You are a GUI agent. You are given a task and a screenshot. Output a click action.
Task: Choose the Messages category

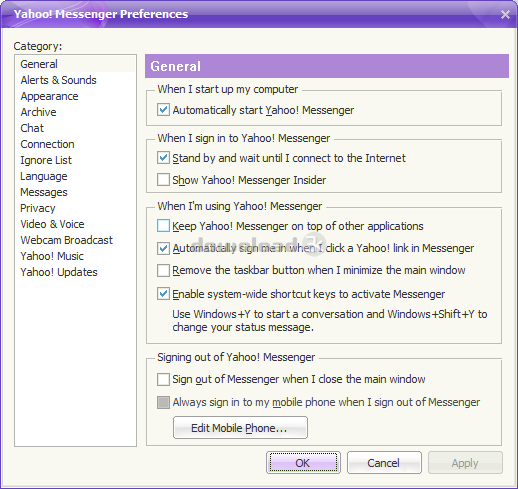pos(44,192)
